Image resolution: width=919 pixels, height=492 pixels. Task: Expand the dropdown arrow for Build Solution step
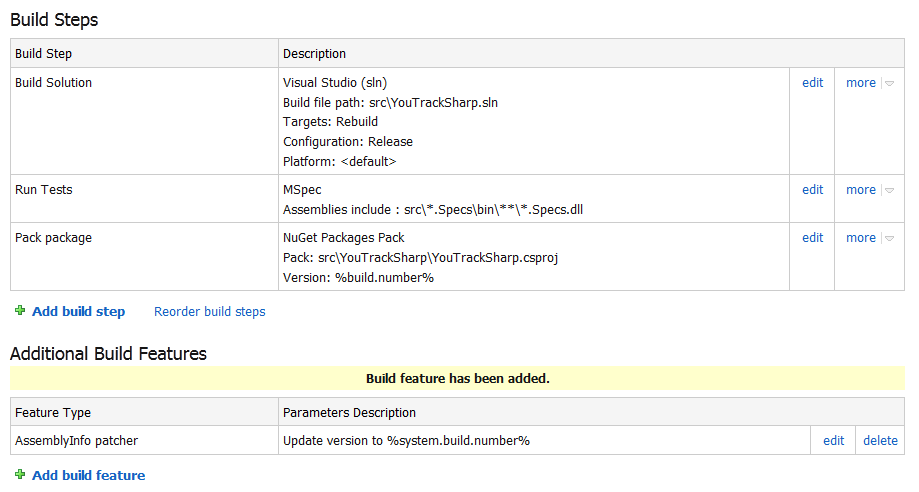coord(889,84)
